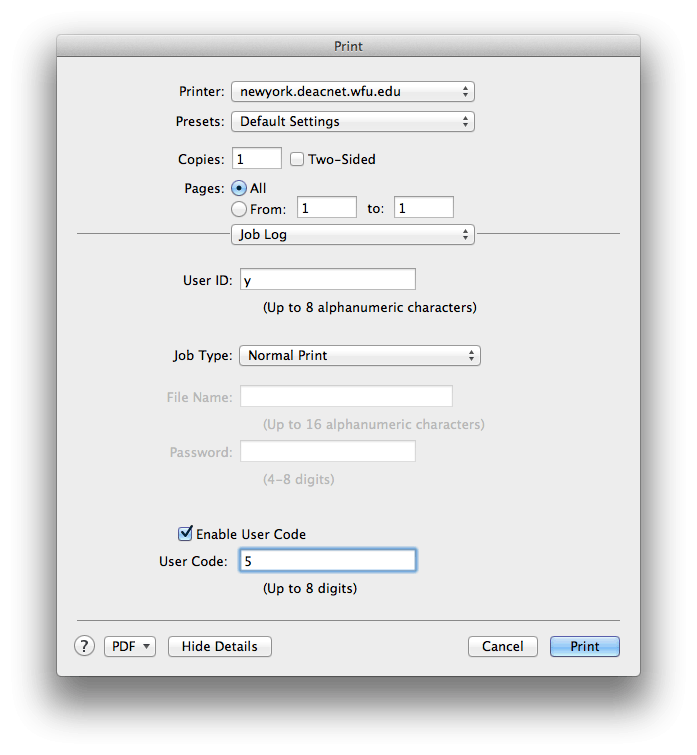Click the User Code text field
Image resolution: width=697 pixels, height=755 pixels.
tap(328, 560)
